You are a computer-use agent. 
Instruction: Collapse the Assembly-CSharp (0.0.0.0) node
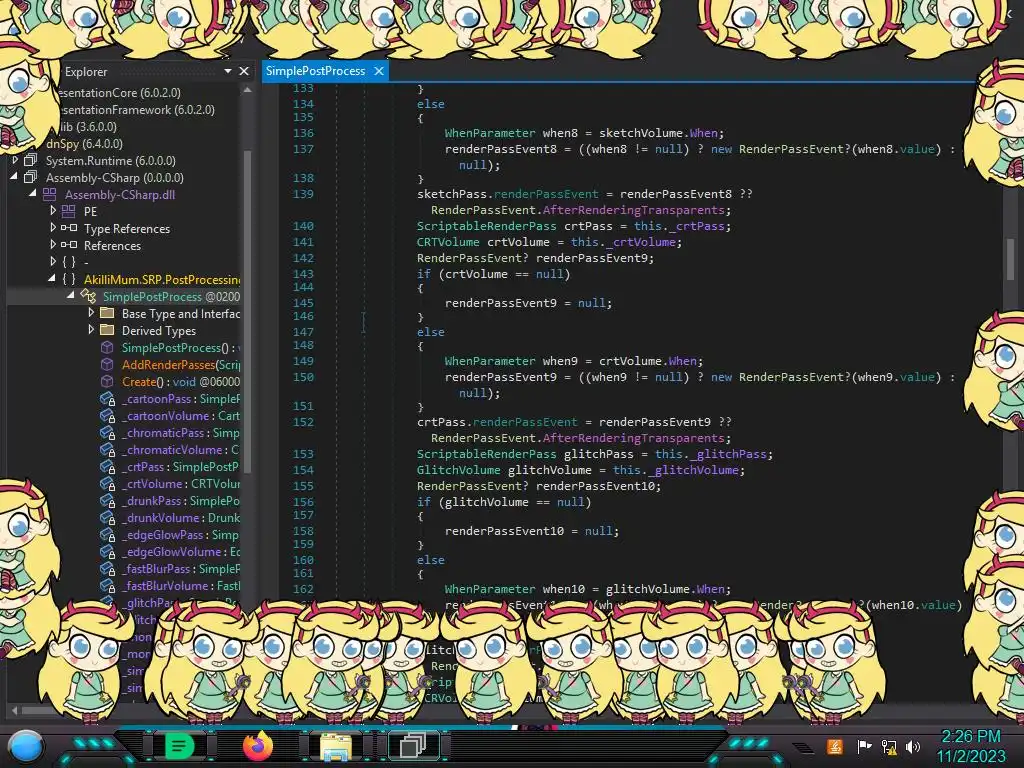coord(14,177)
